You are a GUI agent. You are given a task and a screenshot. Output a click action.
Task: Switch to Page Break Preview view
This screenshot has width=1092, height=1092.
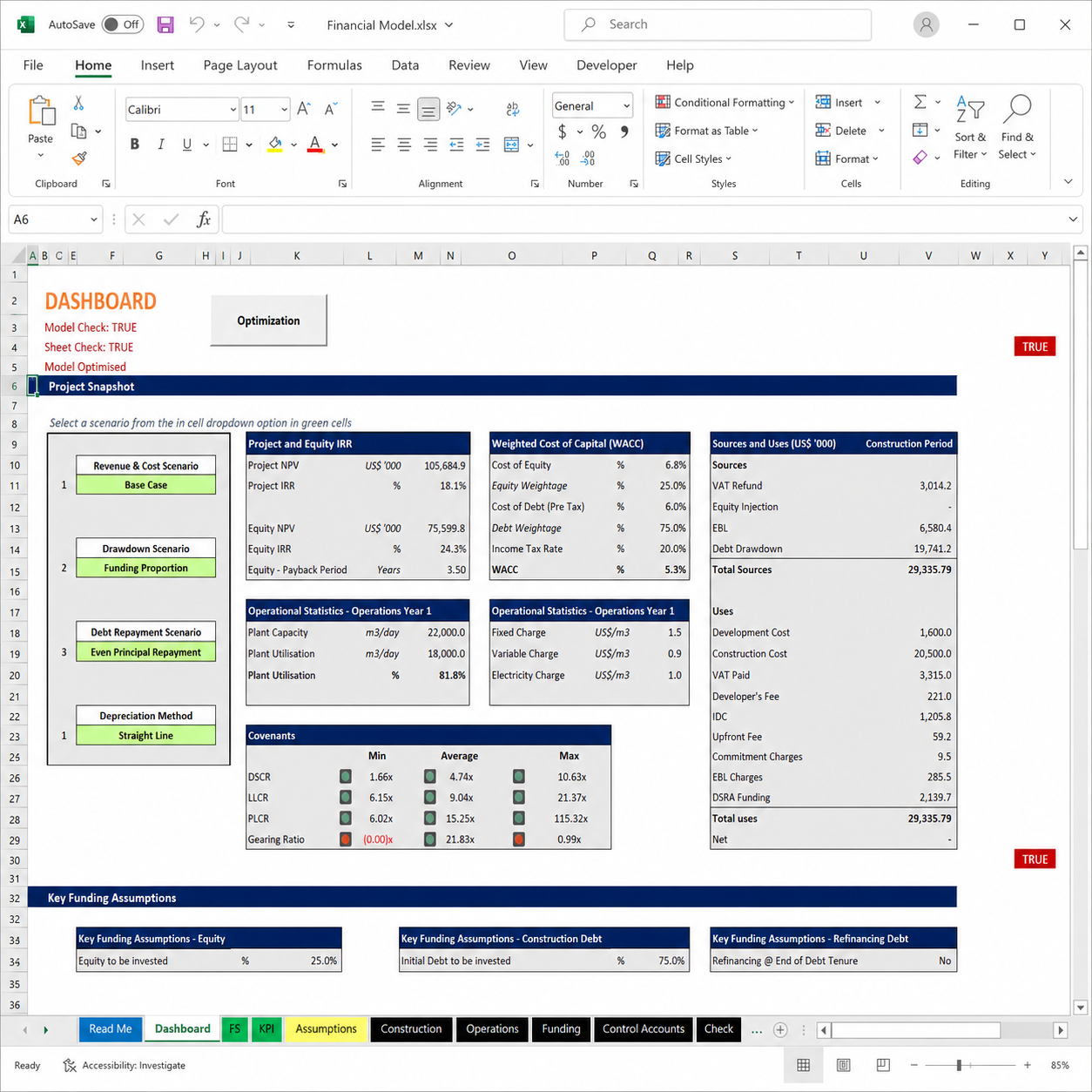[x=883, y=1065]
